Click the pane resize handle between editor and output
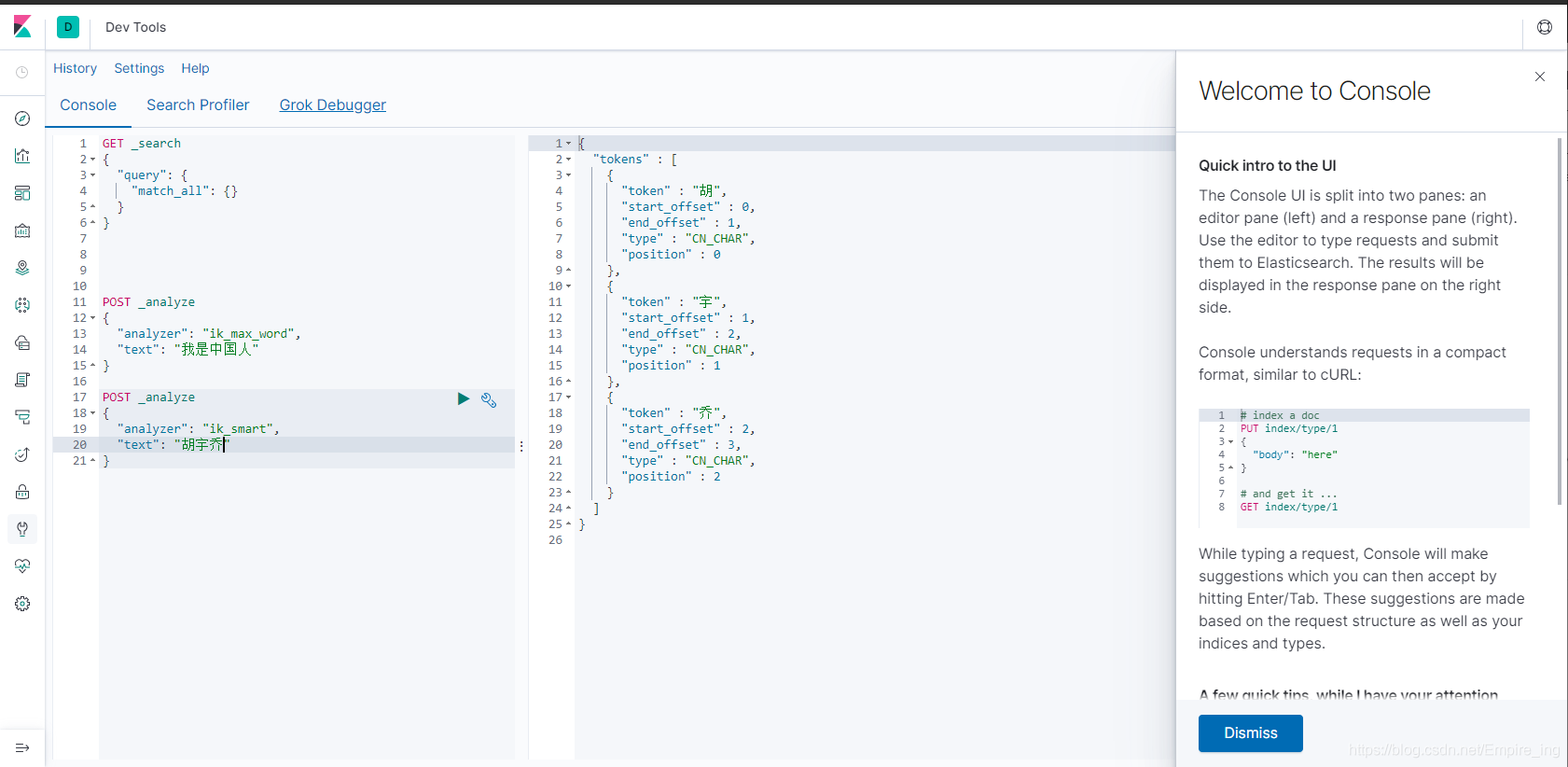 point(521,446)
